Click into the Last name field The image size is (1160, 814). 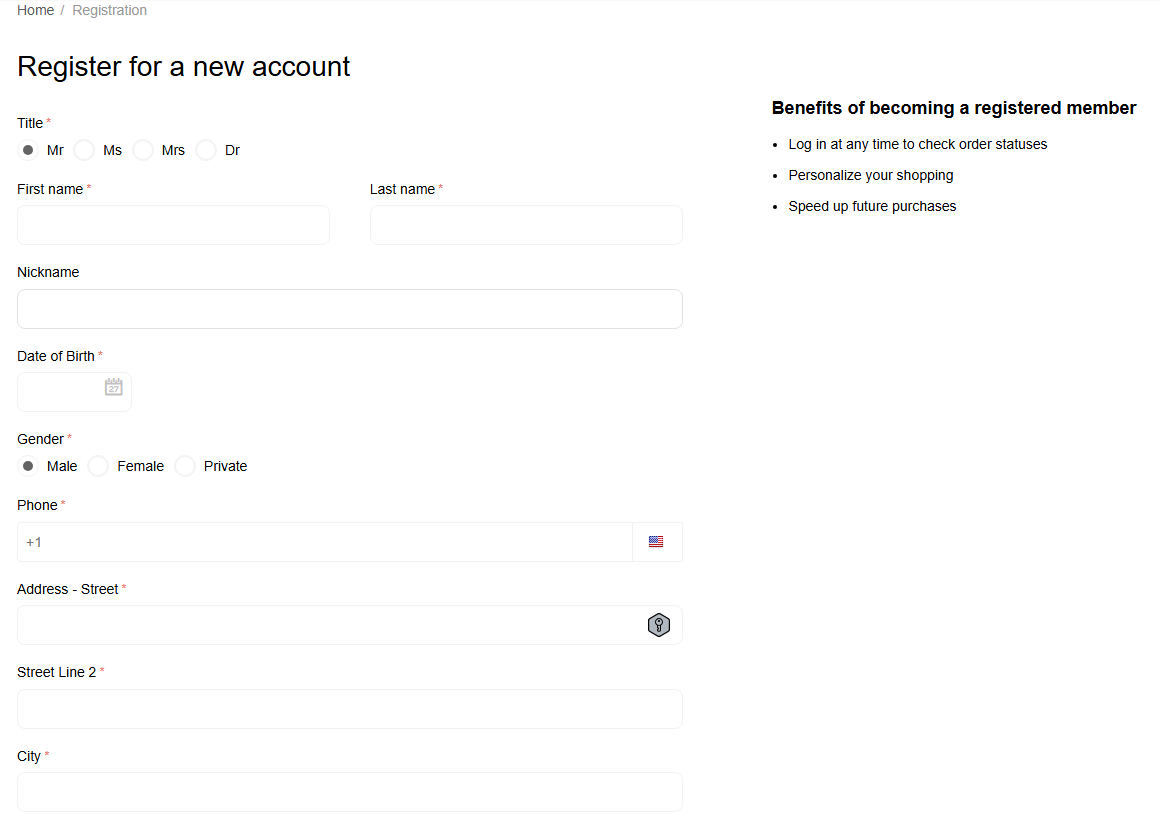526,225
